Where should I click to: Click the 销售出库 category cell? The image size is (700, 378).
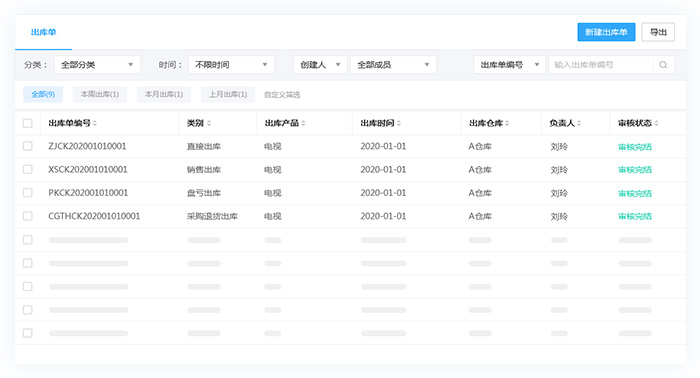coord(204,170)
